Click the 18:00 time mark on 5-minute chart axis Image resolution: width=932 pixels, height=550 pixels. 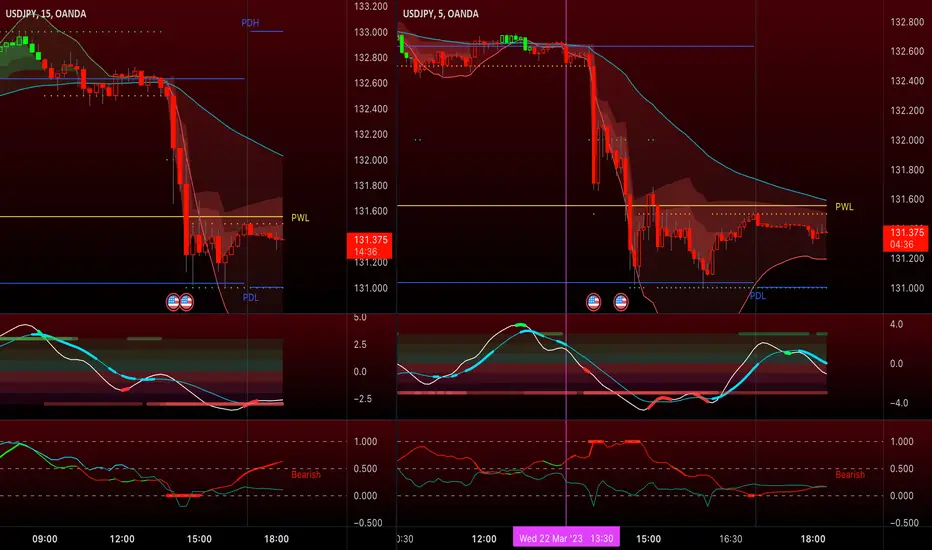(813, 539)
